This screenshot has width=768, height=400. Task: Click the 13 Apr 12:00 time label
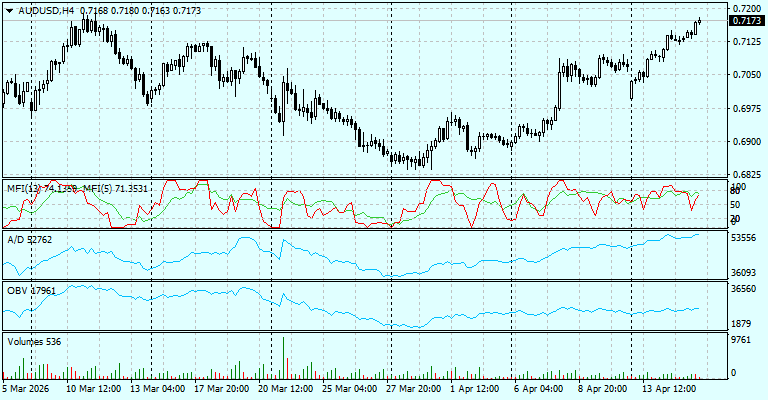(x=669, y=389)
